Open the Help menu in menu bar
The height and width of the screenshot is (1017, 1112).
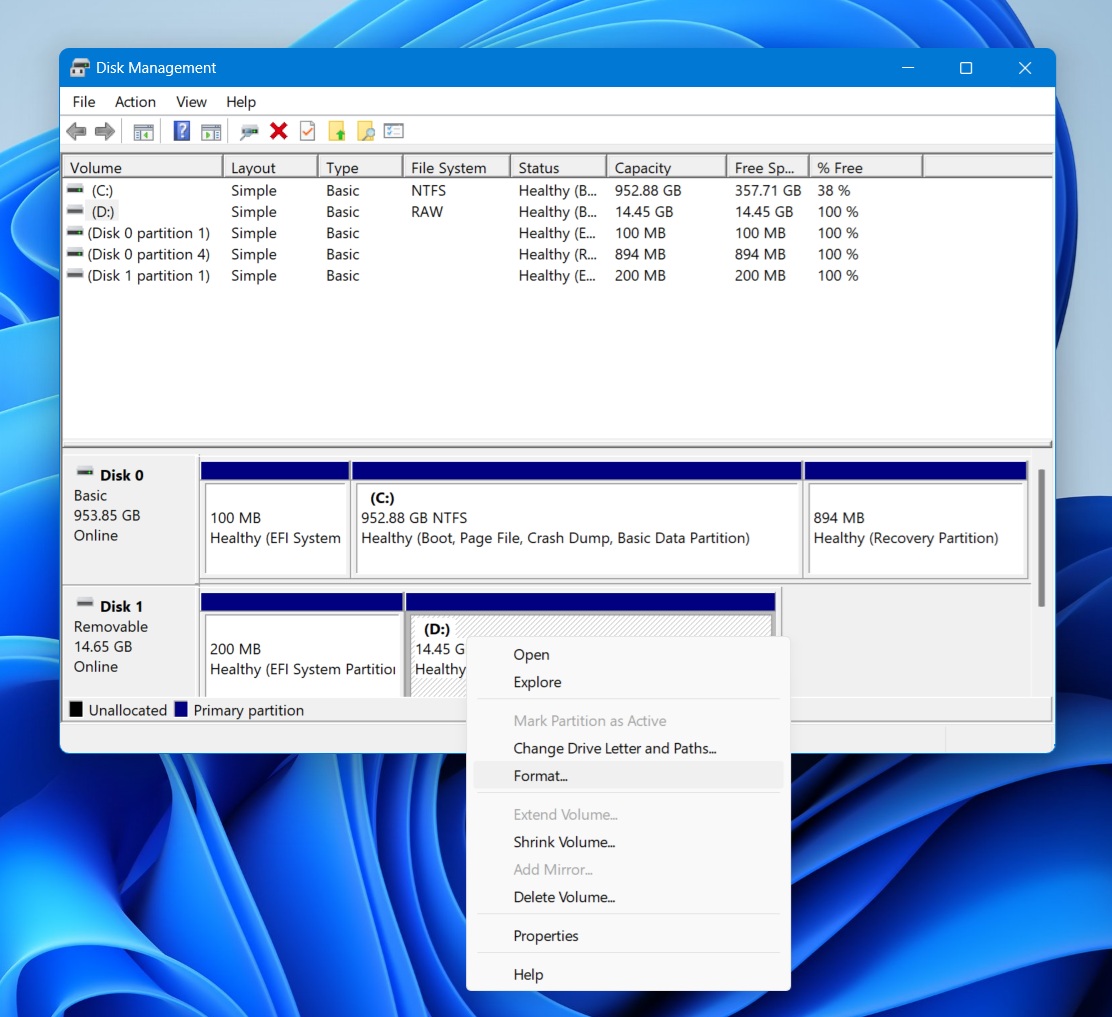tap(241, 101)
